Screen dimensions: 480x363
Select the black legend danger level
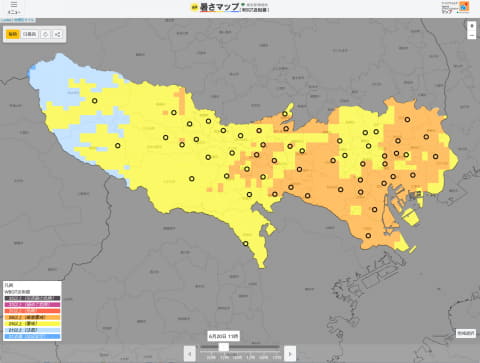pos(32,298)
